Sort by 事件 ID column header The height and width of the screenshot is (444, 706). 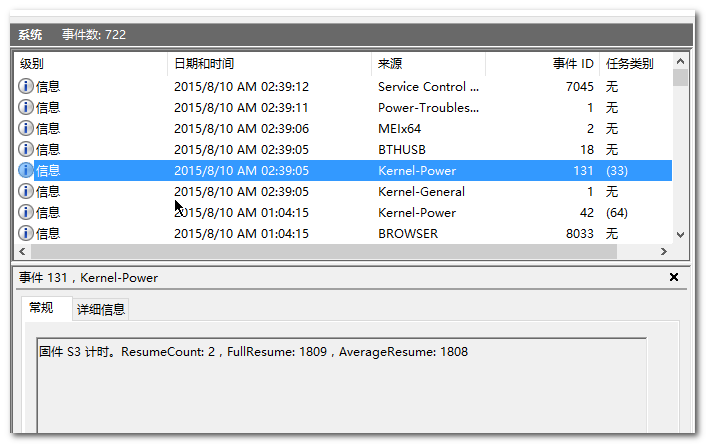pyautogui.click(x=543, y=63)
